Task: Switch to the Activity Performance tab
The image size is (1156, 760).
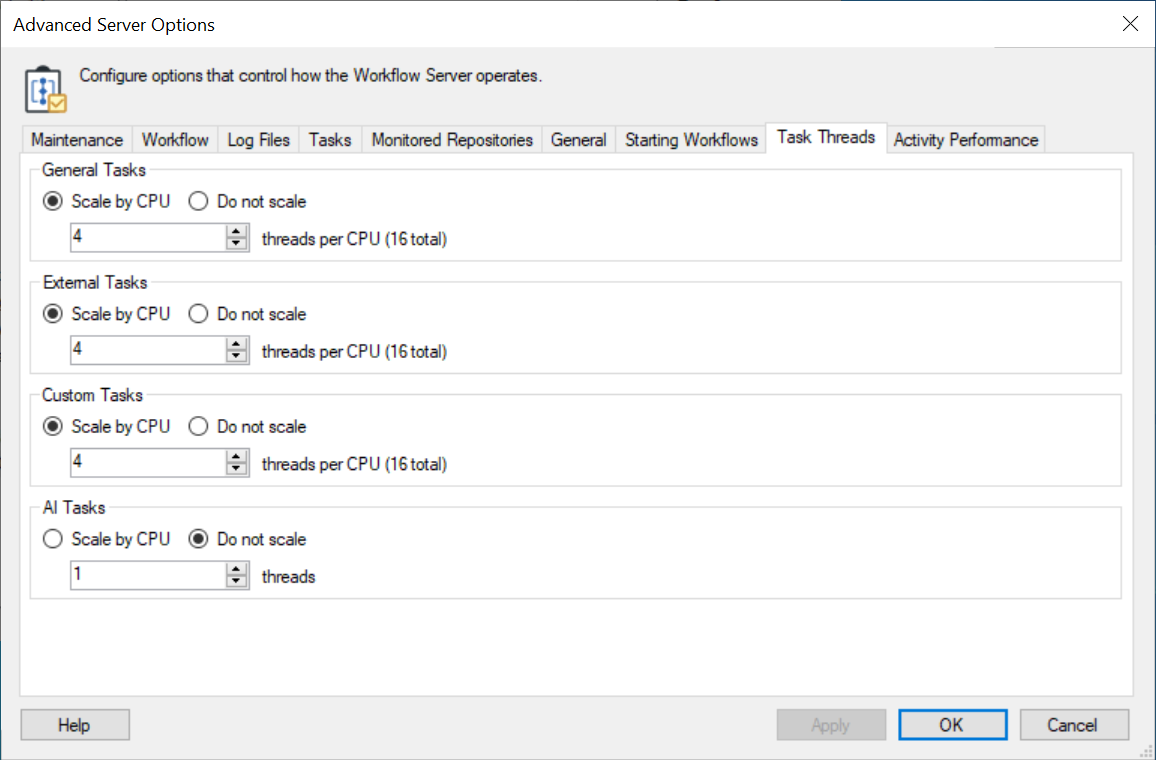Action: pos(965,140)
